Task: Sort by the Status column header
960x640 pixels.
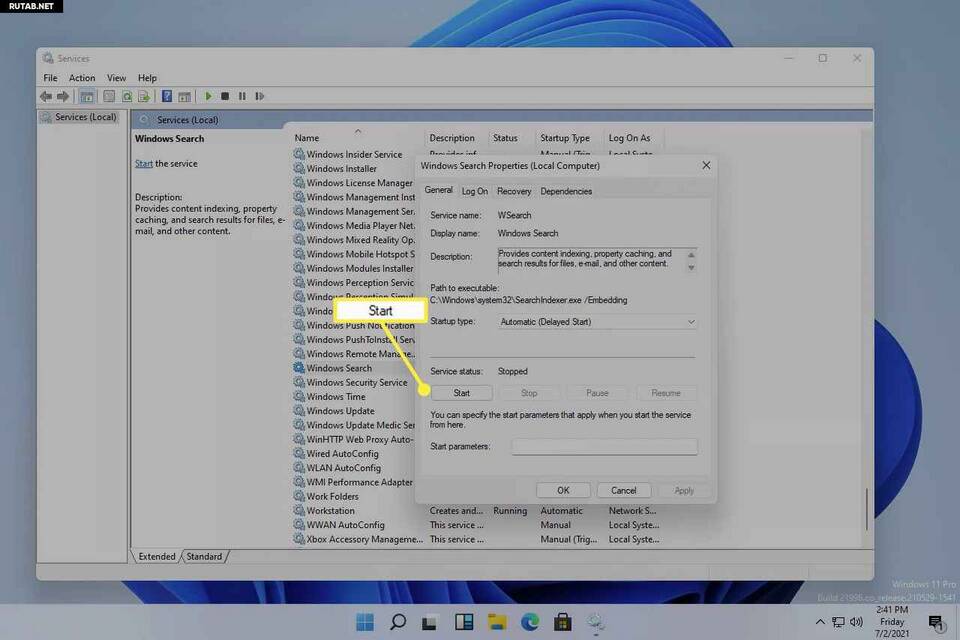Action: click(505, 138)
